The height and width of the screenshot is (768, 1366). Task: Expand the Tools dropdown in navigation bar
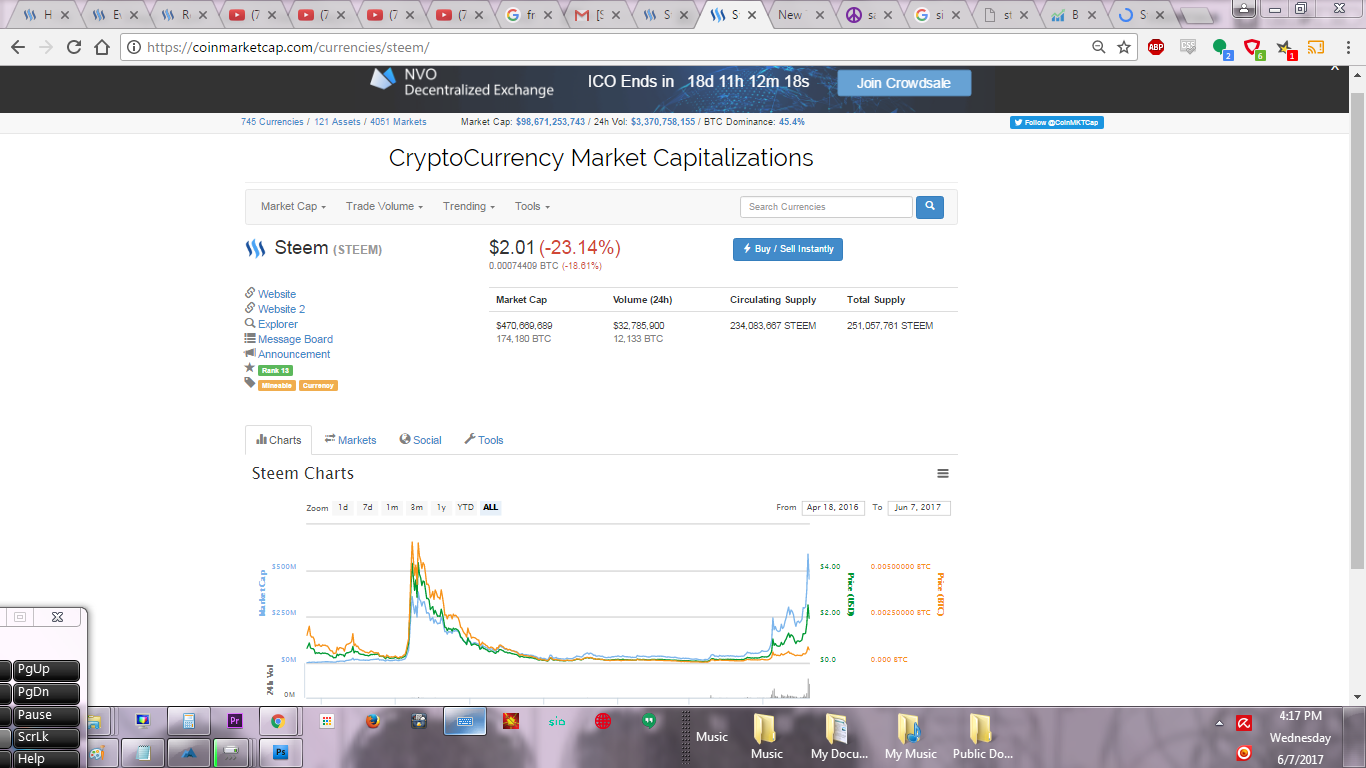click(x=532, y=207)
